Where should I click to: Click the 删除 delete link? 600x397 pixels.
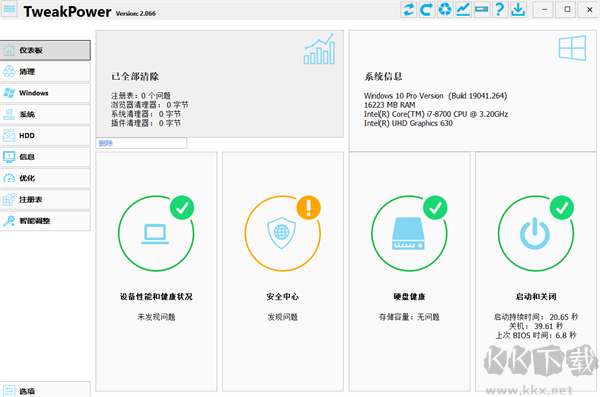click(x=106, y=143)
